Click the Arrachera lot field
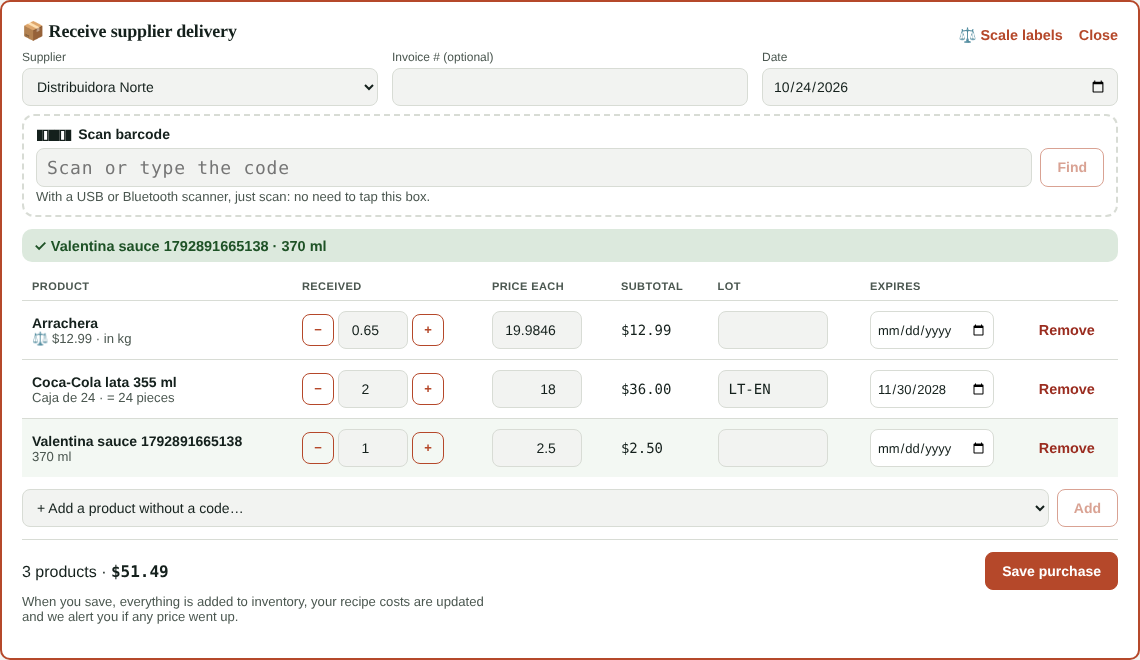The width and height of the screenshot is (1140, 660). (773, 330)
